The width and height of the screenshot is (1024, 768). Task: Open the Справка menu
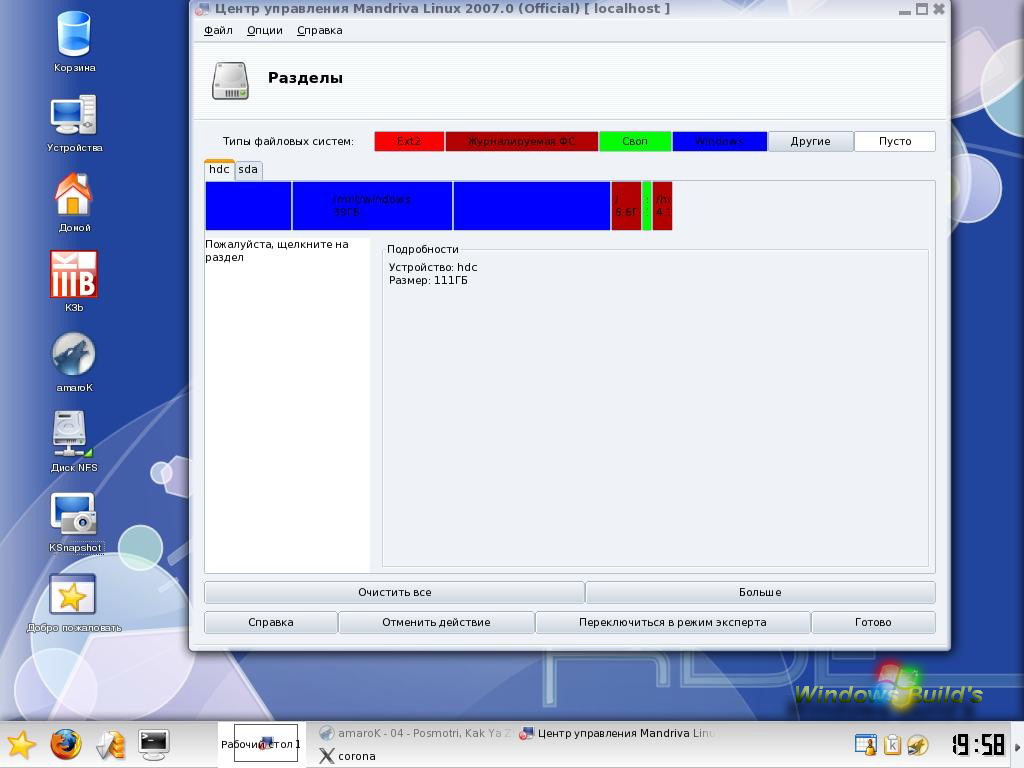[319, 30]
